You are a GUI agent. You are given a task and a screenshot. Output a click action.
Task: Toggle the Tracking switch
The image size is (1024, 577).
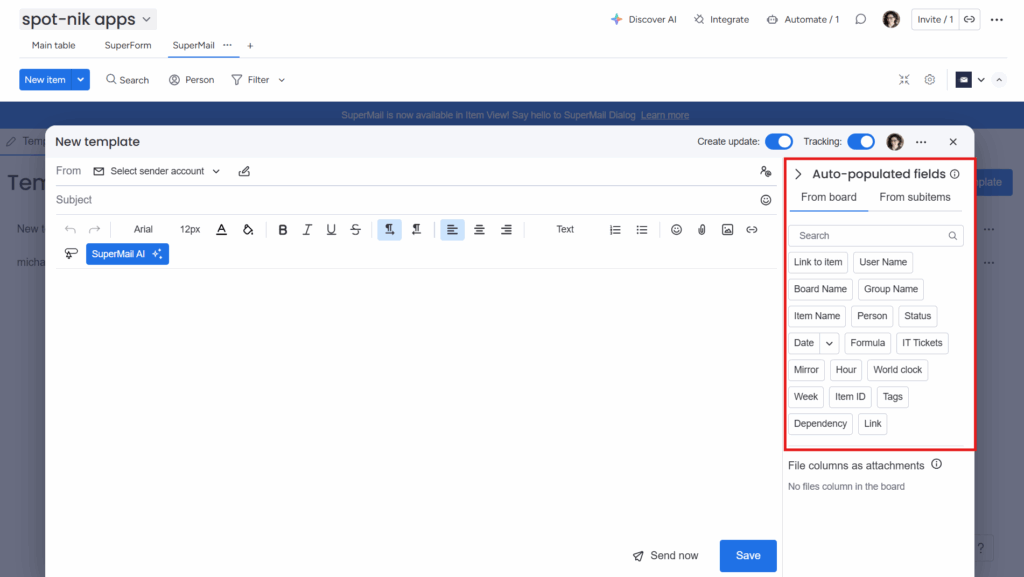point(861,142)
